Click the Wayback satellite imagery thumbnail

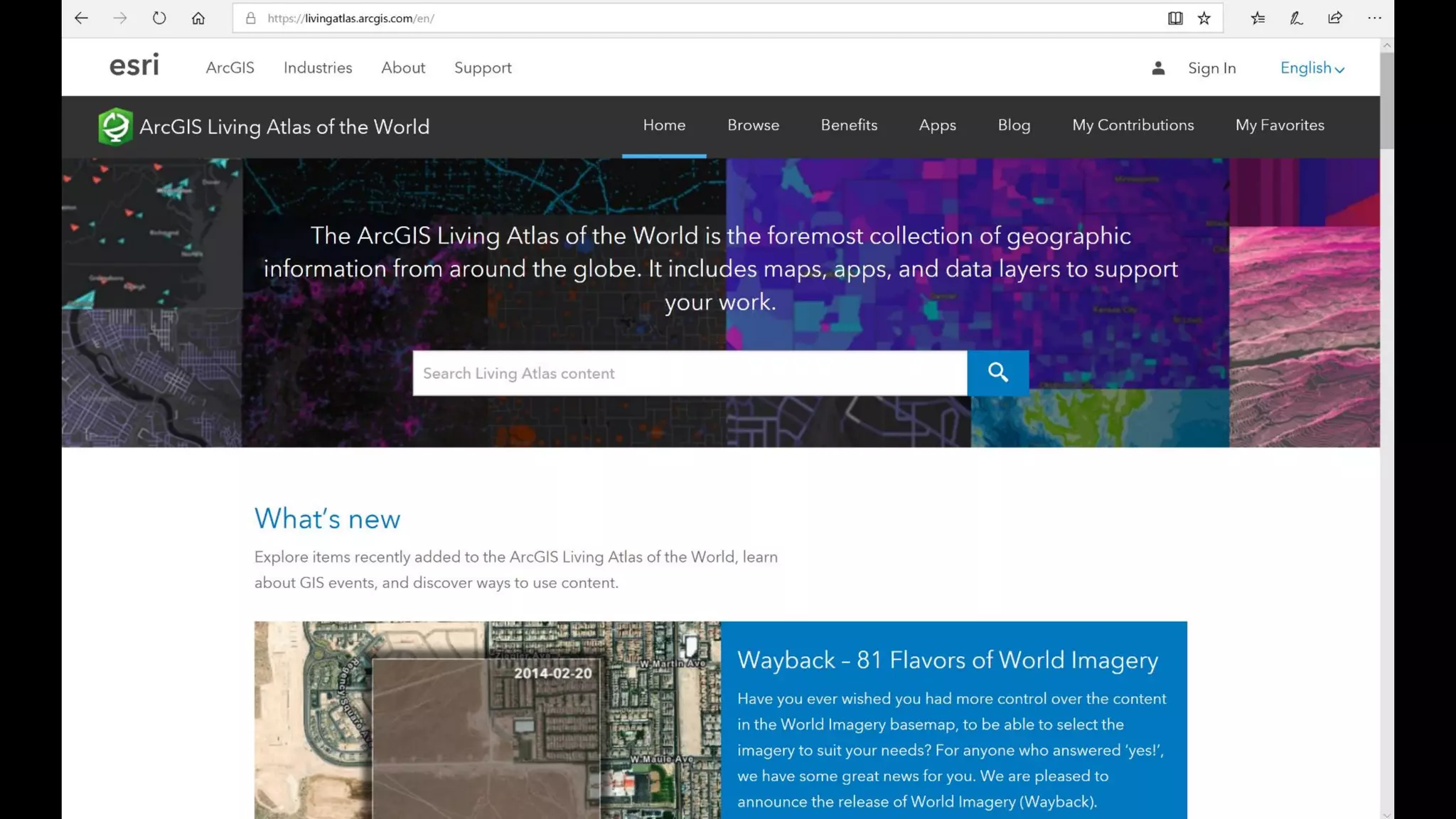click(487, 719)
